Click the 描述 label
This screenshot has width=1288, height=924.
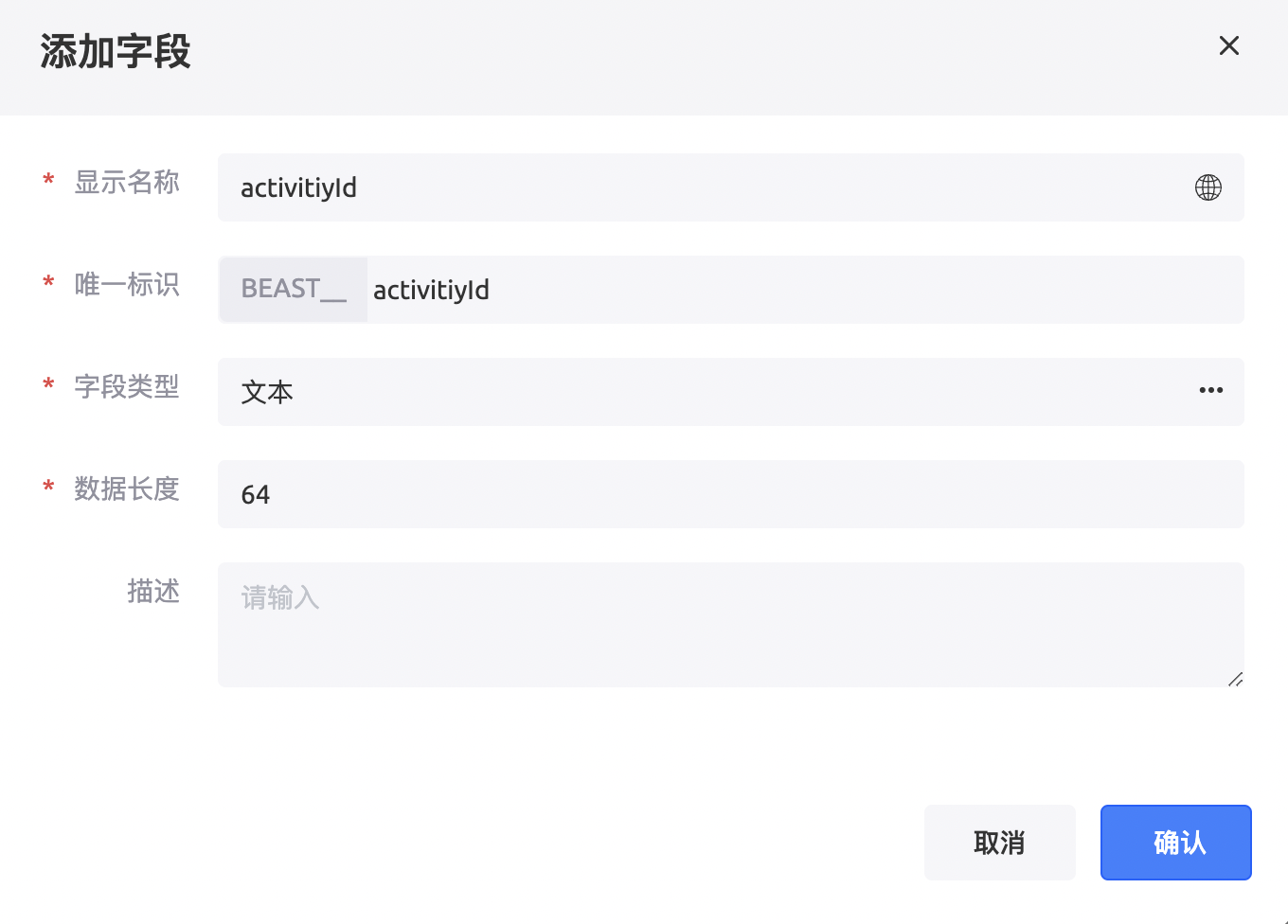point(153,591)
